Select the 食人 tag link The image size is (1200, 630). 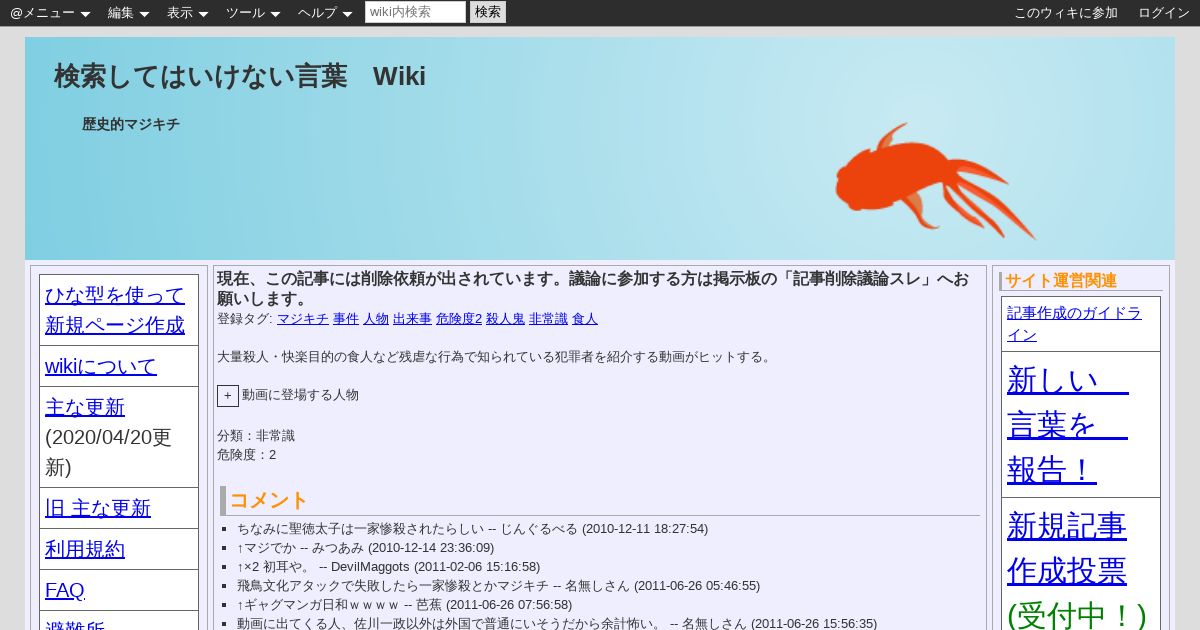(x=585, y=319)
